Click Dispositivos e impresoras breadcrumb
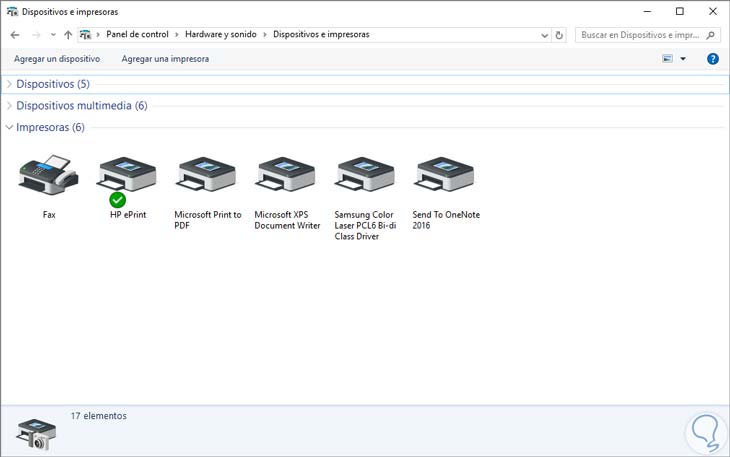Screen dimensions: 730x457 pyautogui.click(x=321, y=34)
